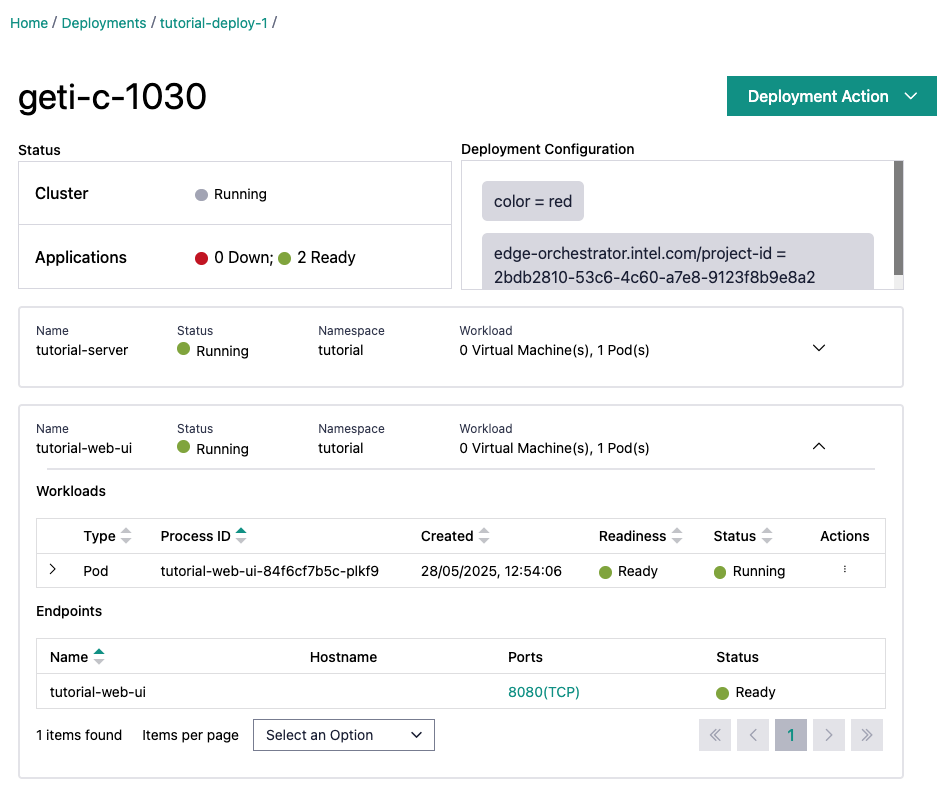The width and height of the screenshot is (937, 788).
Task: Open the 8080(TCP) port link
Action: (x=544, y=692)
